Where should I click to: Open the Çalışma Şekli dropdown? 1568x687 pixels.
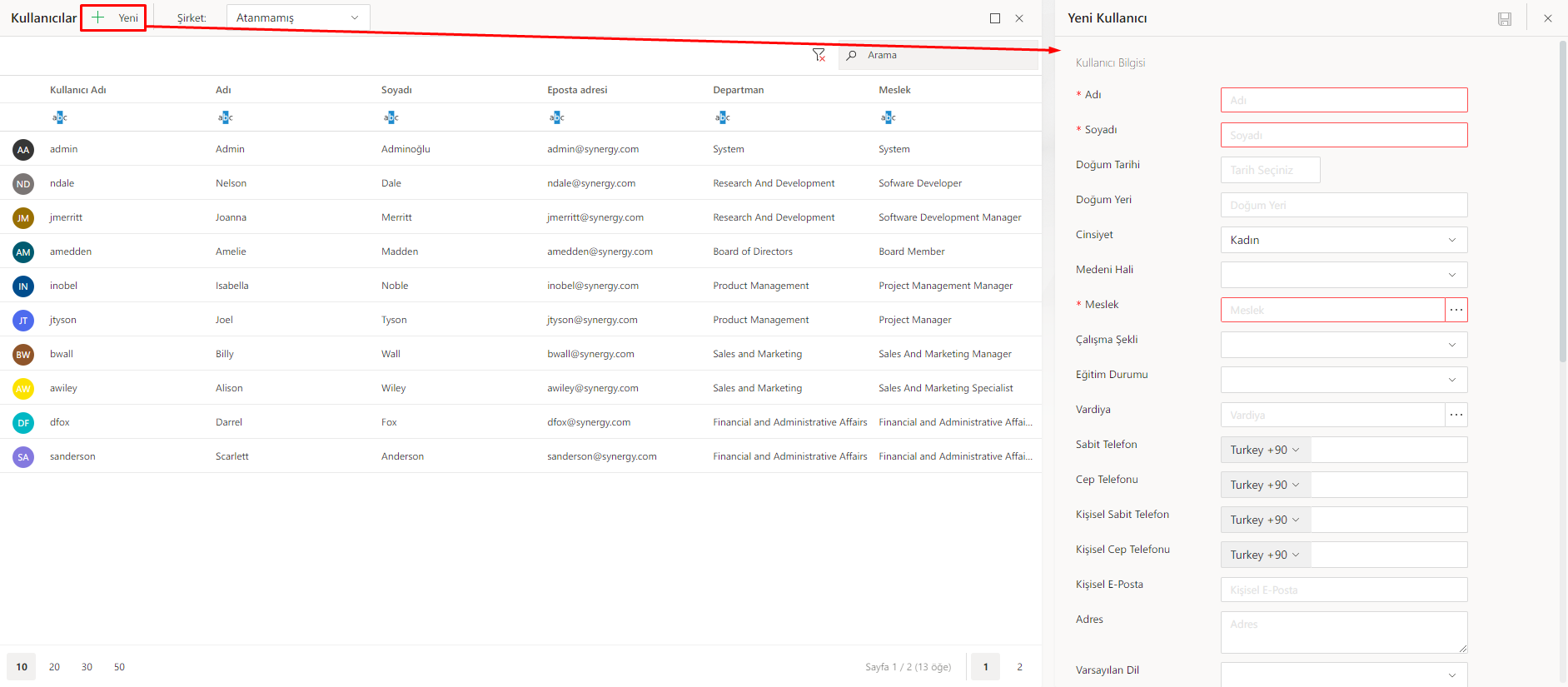(x=1344, y=345)
